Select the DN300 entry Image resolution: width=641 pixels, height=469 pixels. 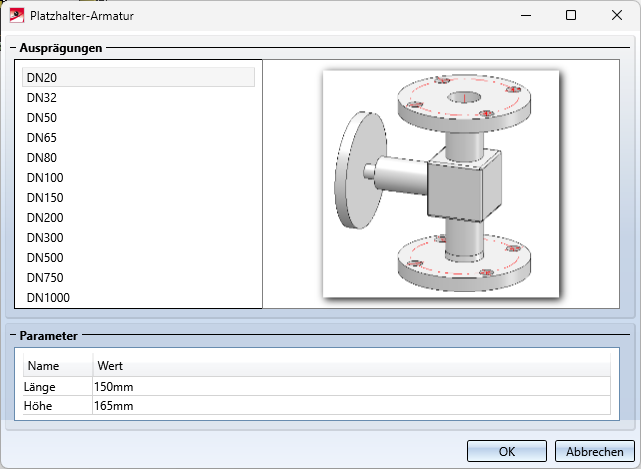[x=138, y=238]
